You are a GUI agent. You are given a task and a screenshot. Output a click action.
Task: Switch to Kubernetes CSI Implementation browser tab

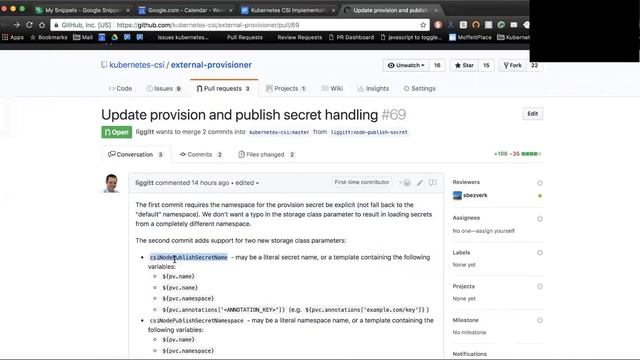point(287,10)
